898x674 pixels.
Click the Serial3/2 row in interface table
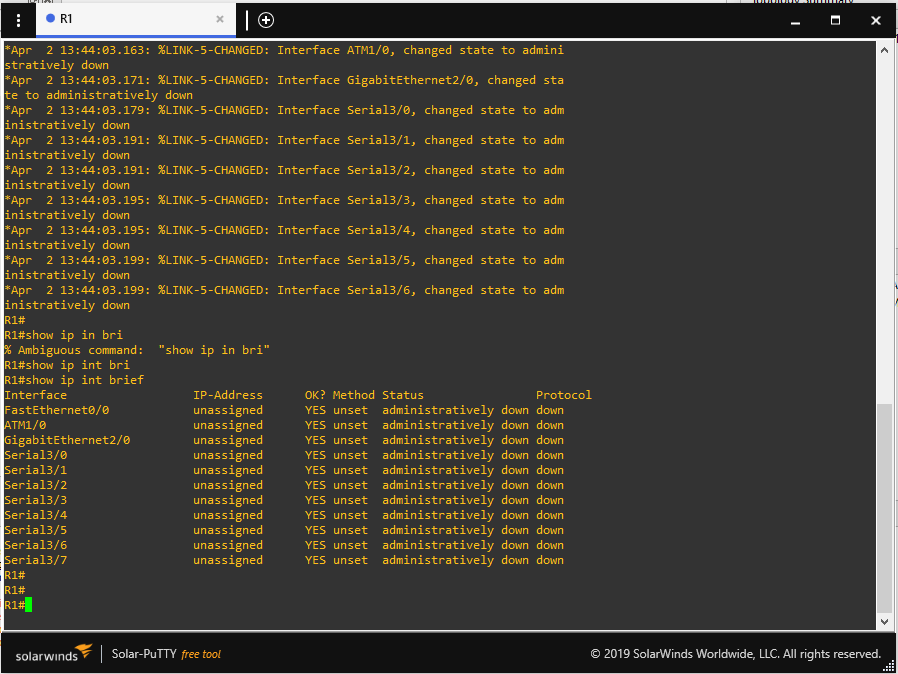(x=284, y=485)
